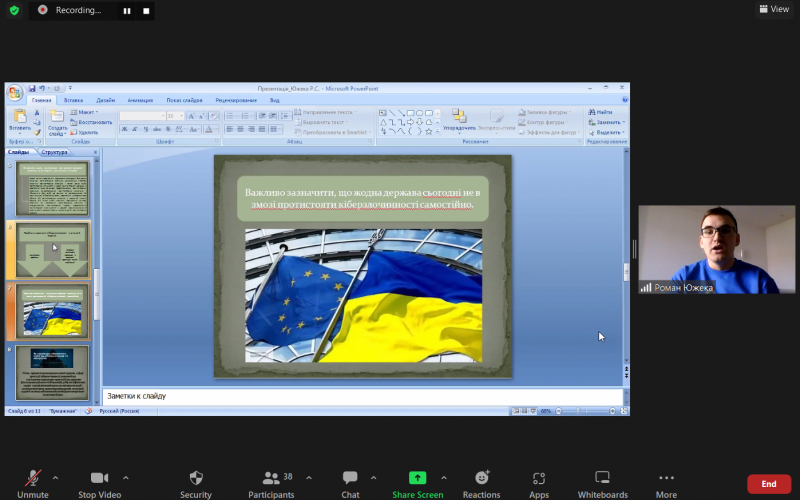
Task: Click Удалить to delete the slide
Action: tap(84, 132)
